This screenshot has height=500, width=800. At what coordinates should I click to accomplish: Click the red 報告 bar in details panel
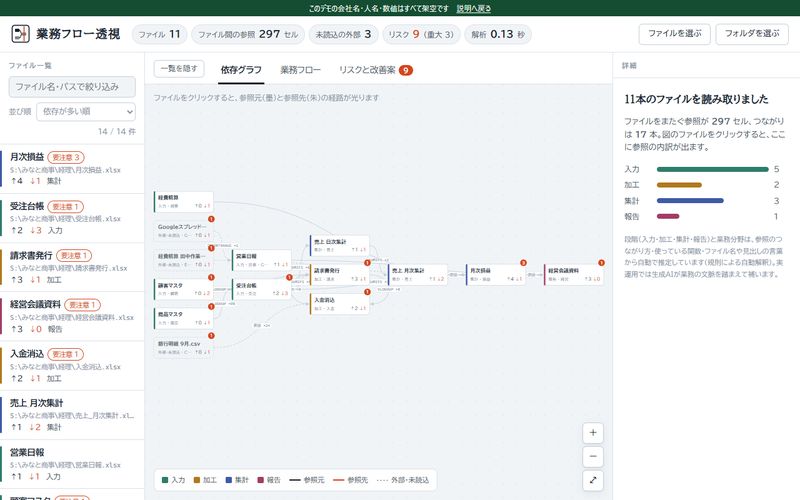[x=668, y=216]
